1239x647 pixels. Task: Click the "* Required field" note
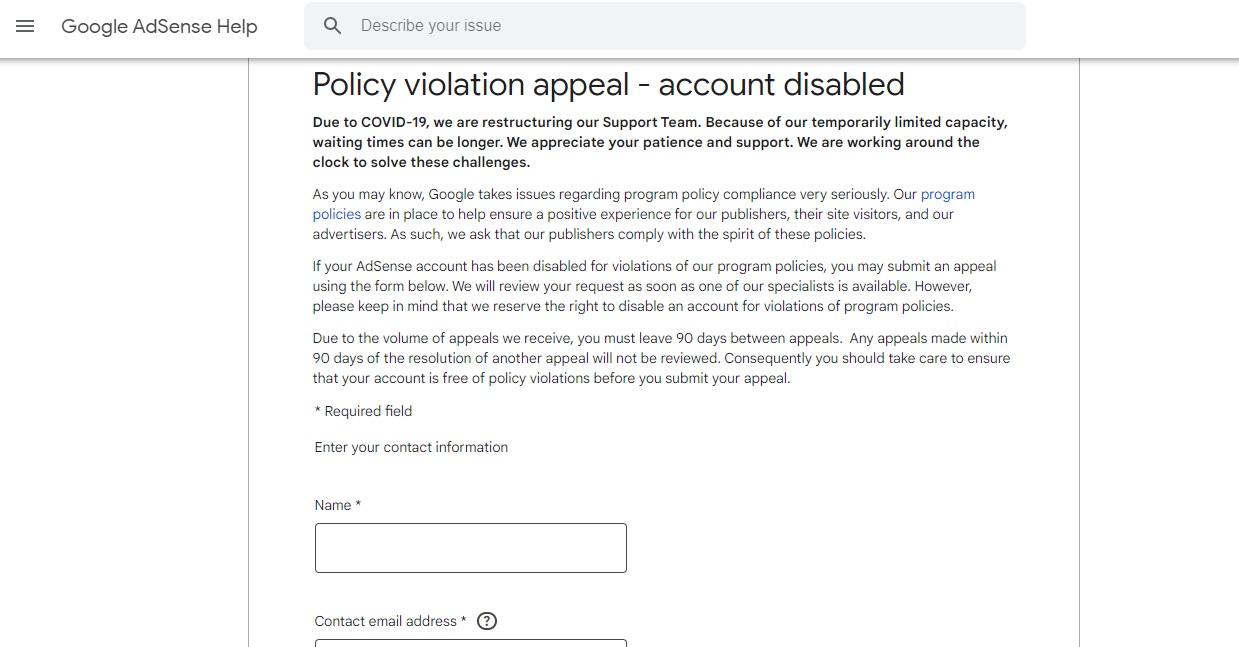[x=363, y=411]
